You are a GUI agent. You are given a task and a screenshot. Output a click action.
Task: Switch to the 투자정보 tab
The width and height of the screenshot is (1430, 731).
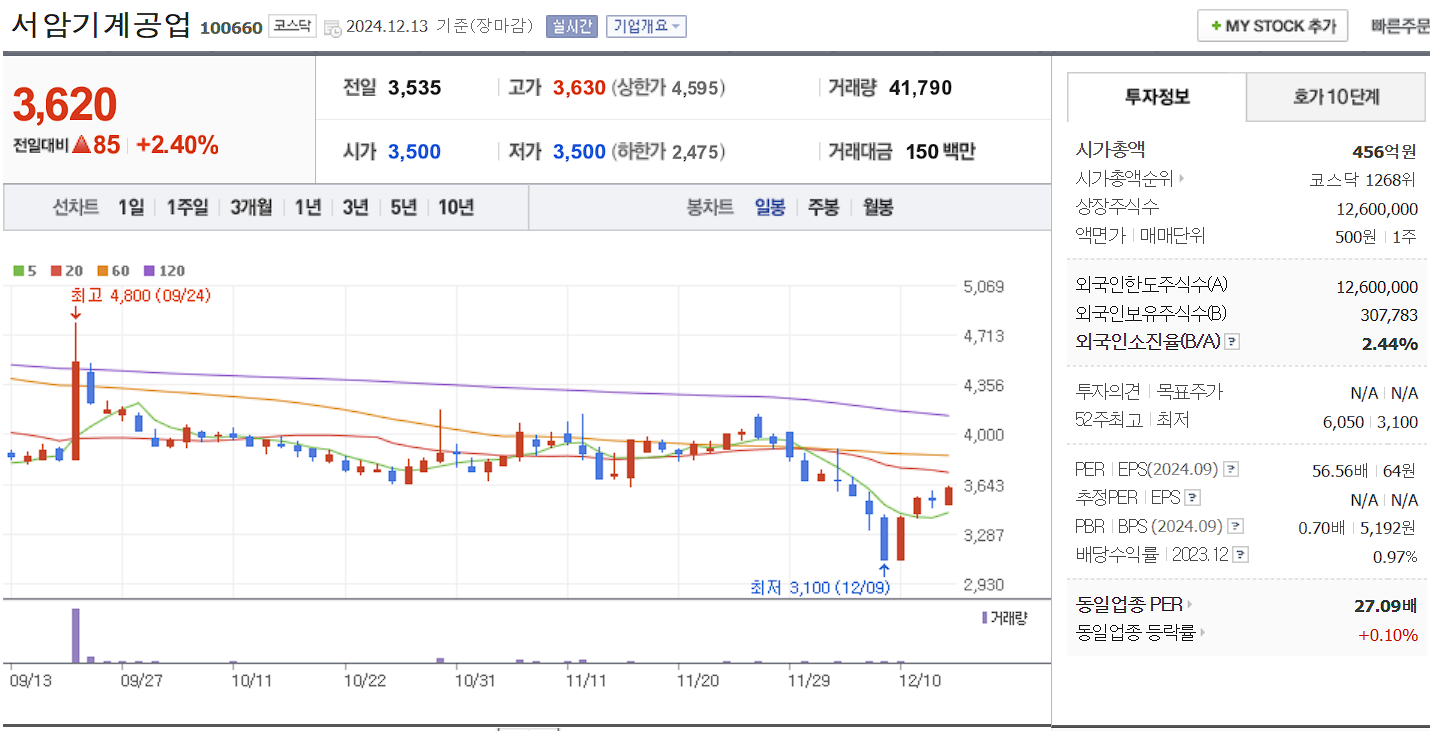click(x=1157, y=97)
